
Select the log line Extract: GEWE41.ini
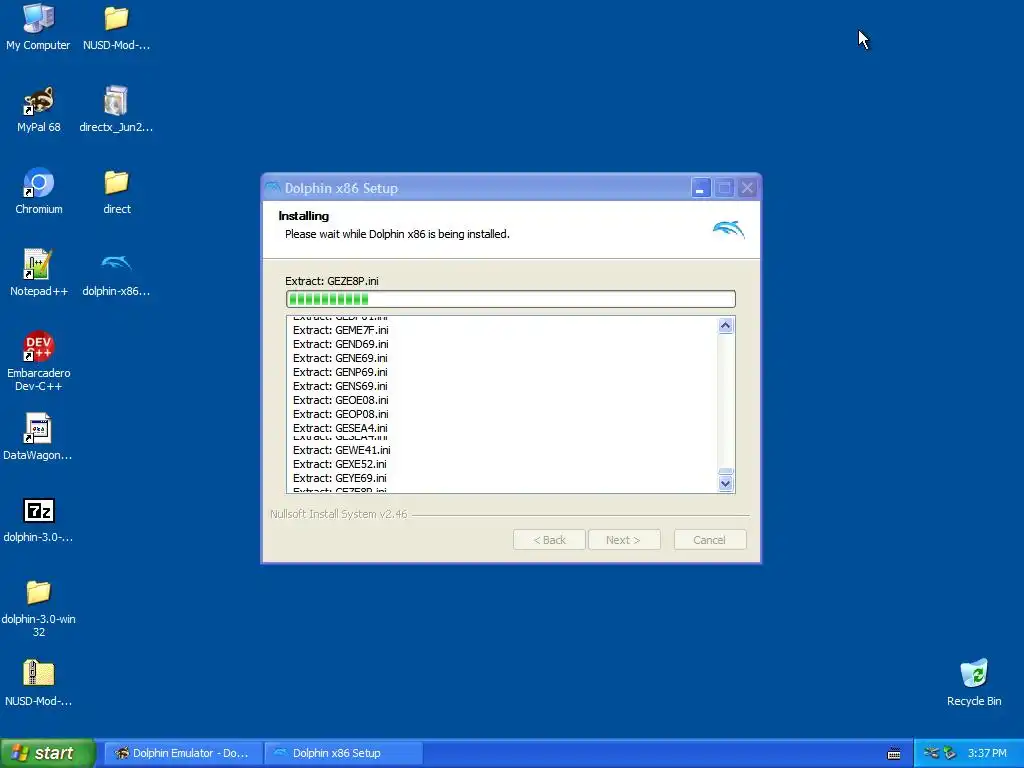[342, 451]
